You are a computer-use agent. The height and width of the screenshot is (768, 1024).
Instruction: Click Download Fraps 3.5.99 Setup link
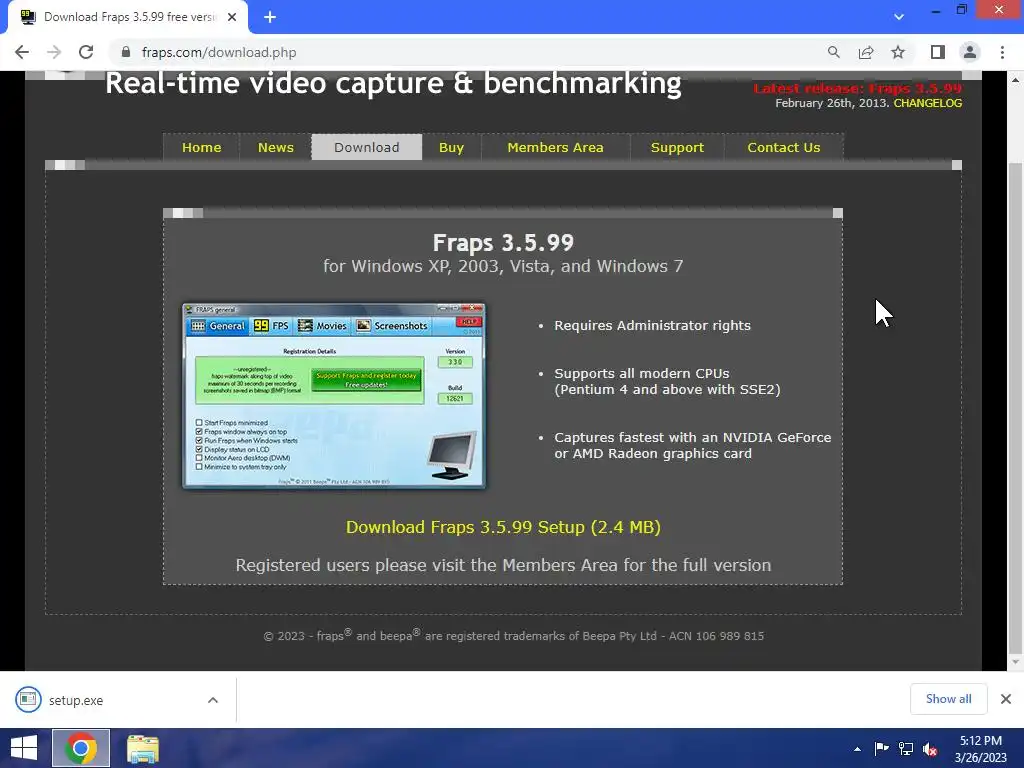[503, 527]
